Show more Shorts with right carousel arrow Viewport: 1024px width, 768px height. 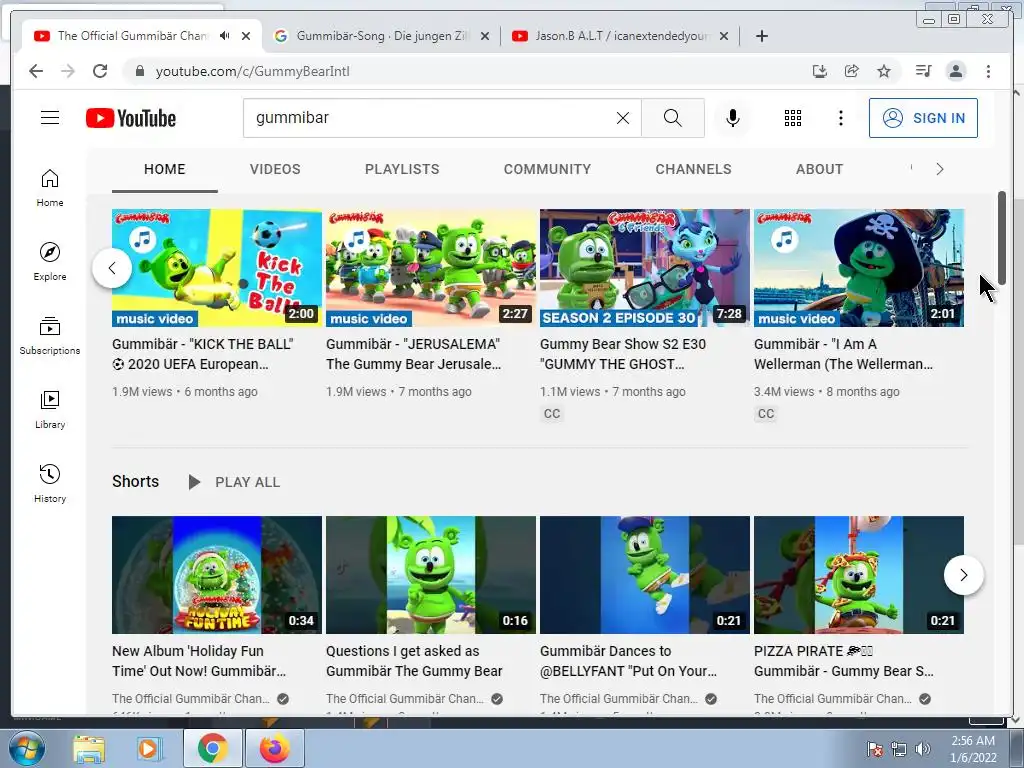(963, 575)
